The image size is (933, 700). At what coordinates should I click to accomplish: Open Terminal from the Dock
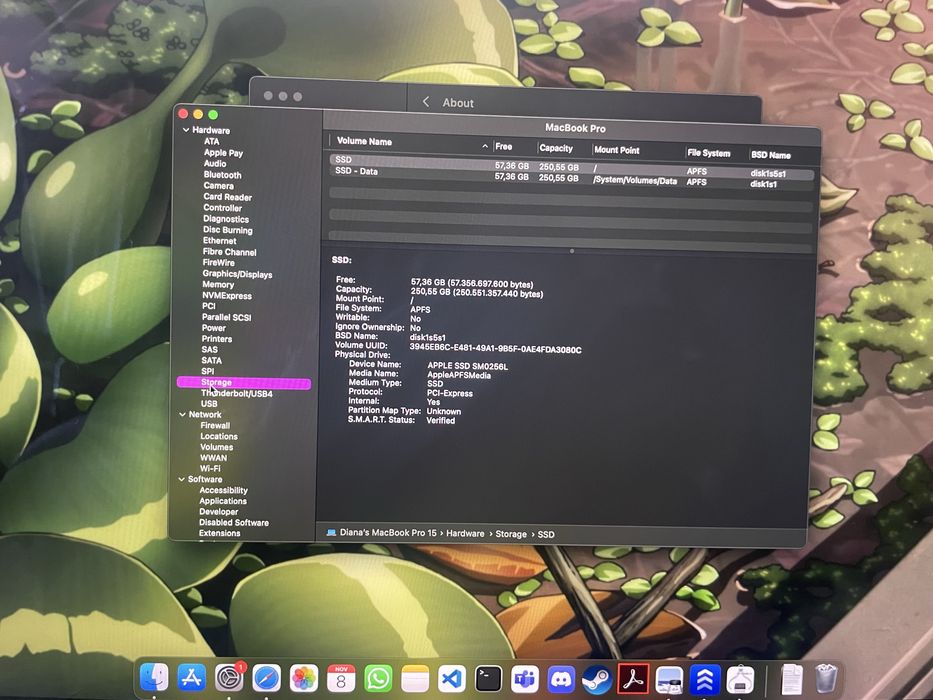(489, 679)
